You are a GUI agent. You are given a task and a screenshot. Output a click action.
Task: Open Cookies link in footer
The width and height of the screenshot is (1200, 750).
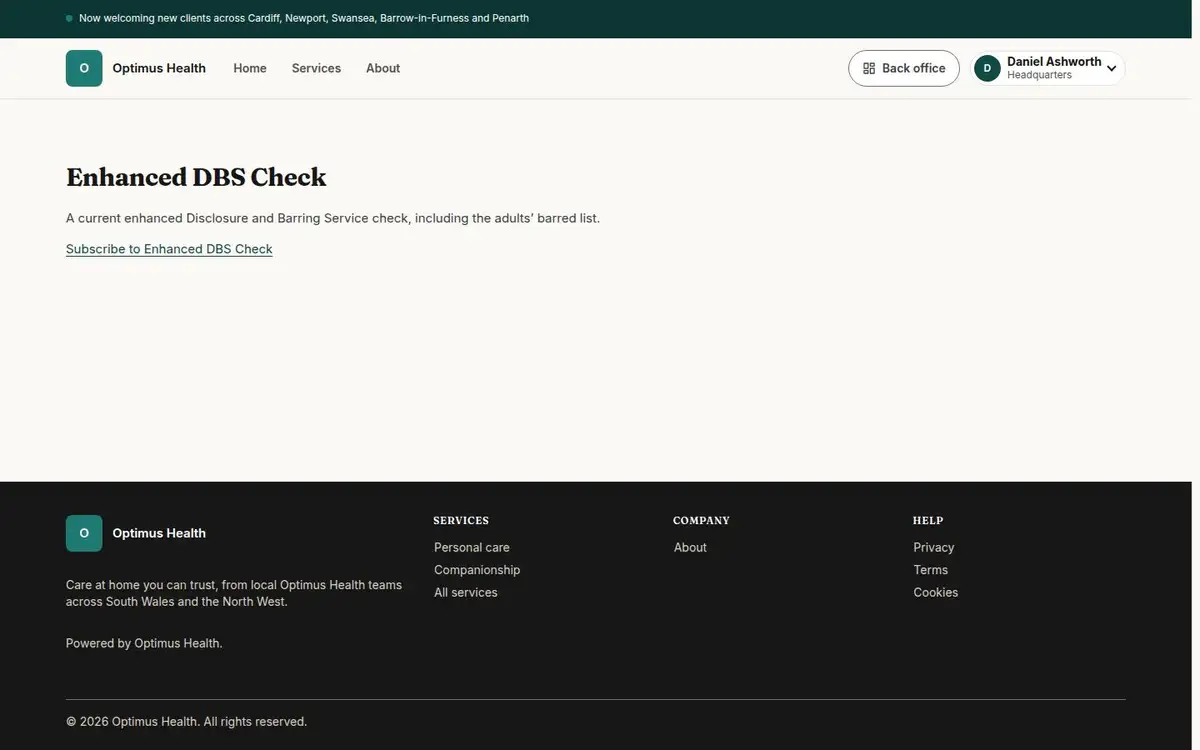(936, 592)
